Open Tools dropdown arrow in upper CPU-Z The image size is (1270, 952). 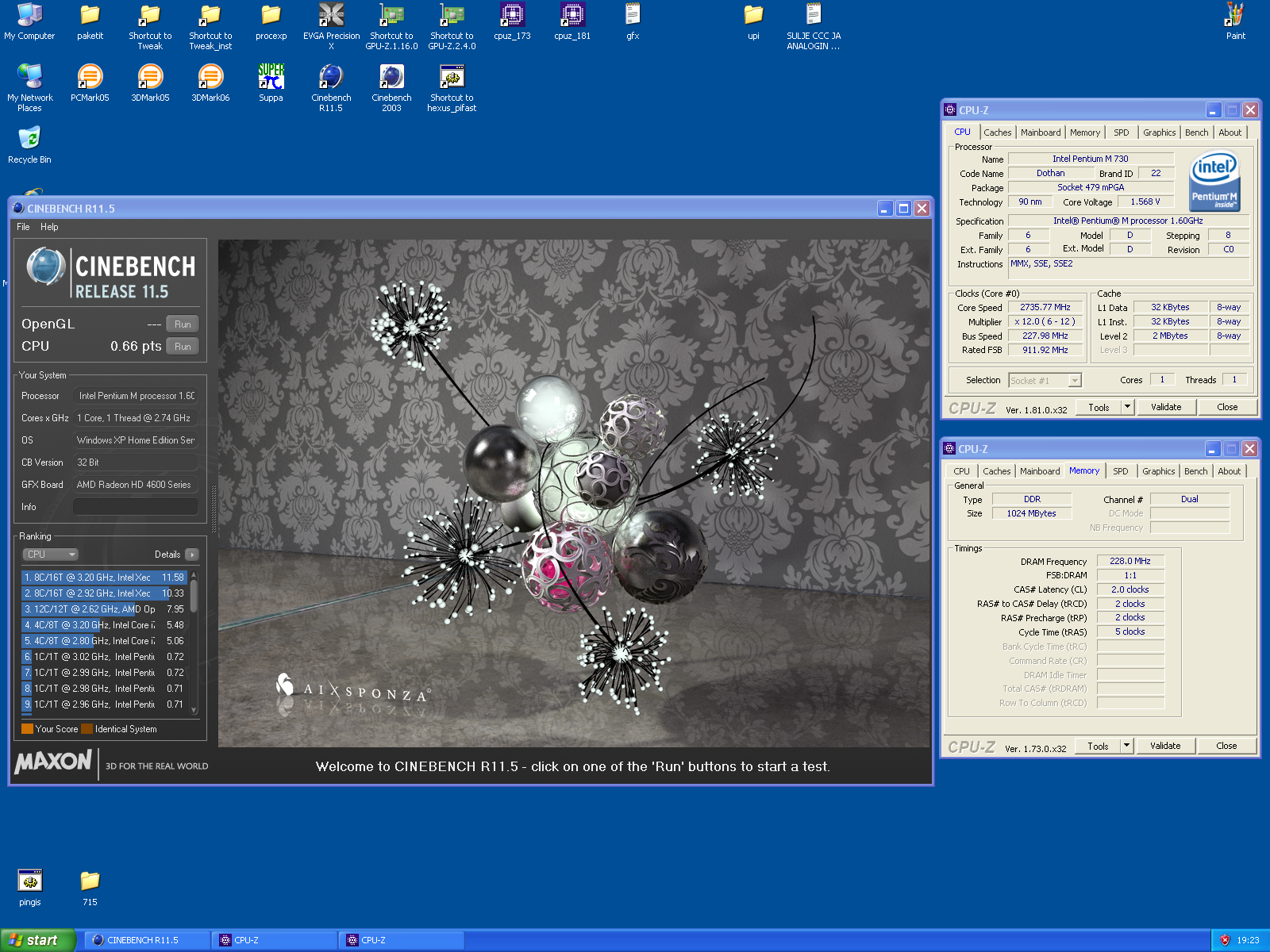(x=1126, y=407)
